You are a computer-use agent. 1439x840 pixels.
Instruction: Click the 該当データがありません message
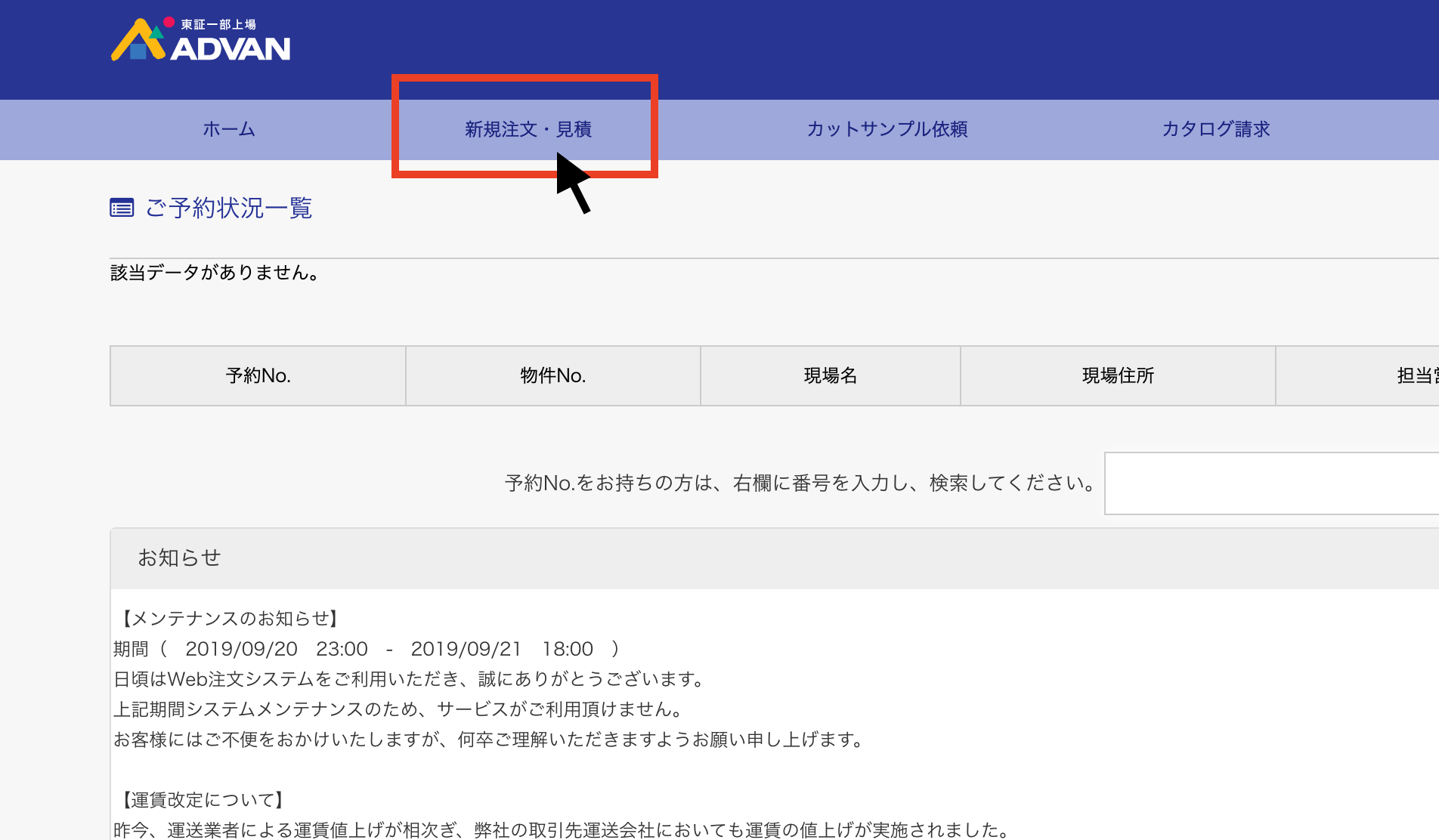pyautogui.click(x=215, y=273)
